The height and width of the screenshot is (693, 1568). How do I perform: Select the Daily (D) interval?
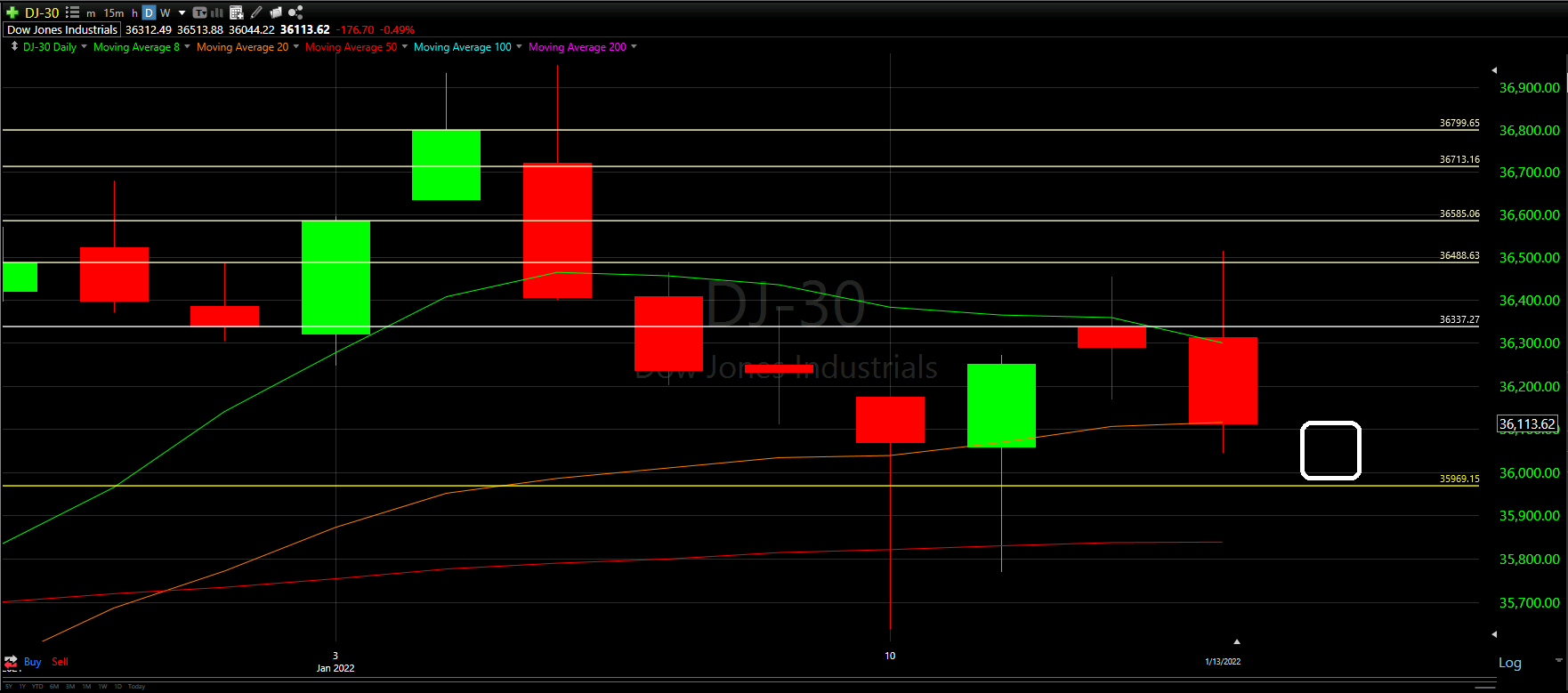(x=149, y=12)
